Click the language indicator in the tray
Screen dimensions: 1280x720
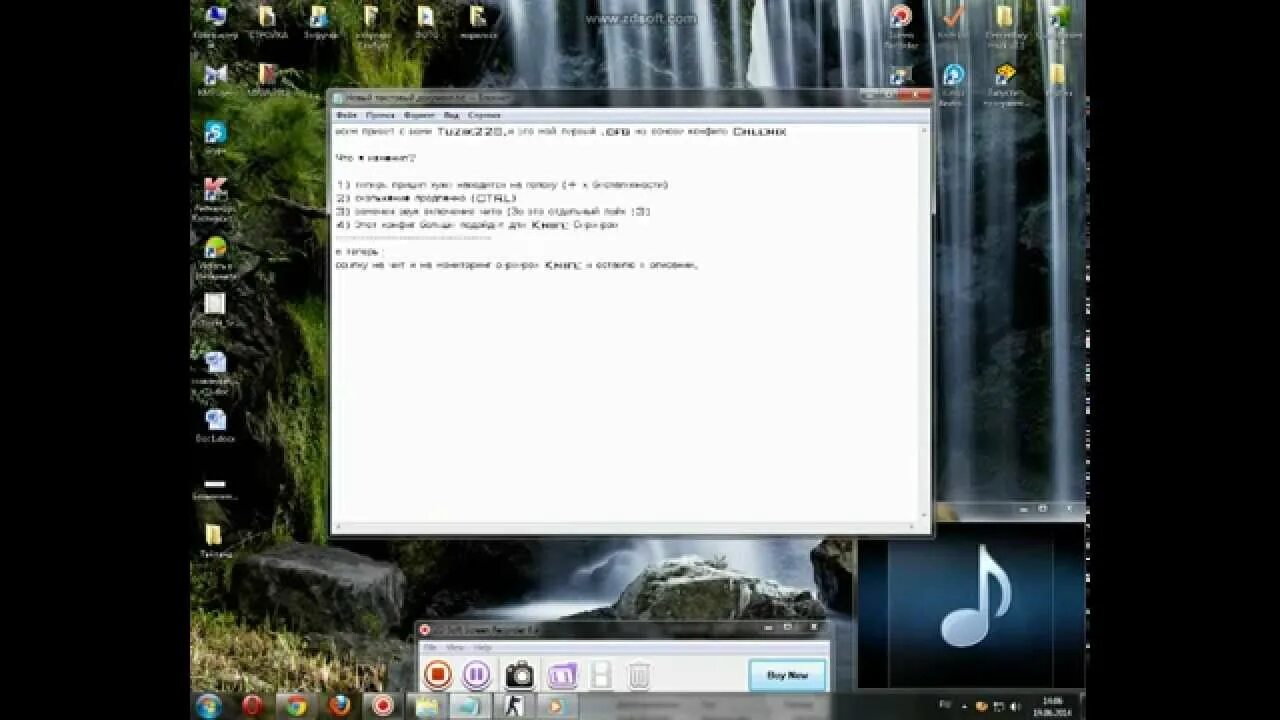tap(945, 705)
